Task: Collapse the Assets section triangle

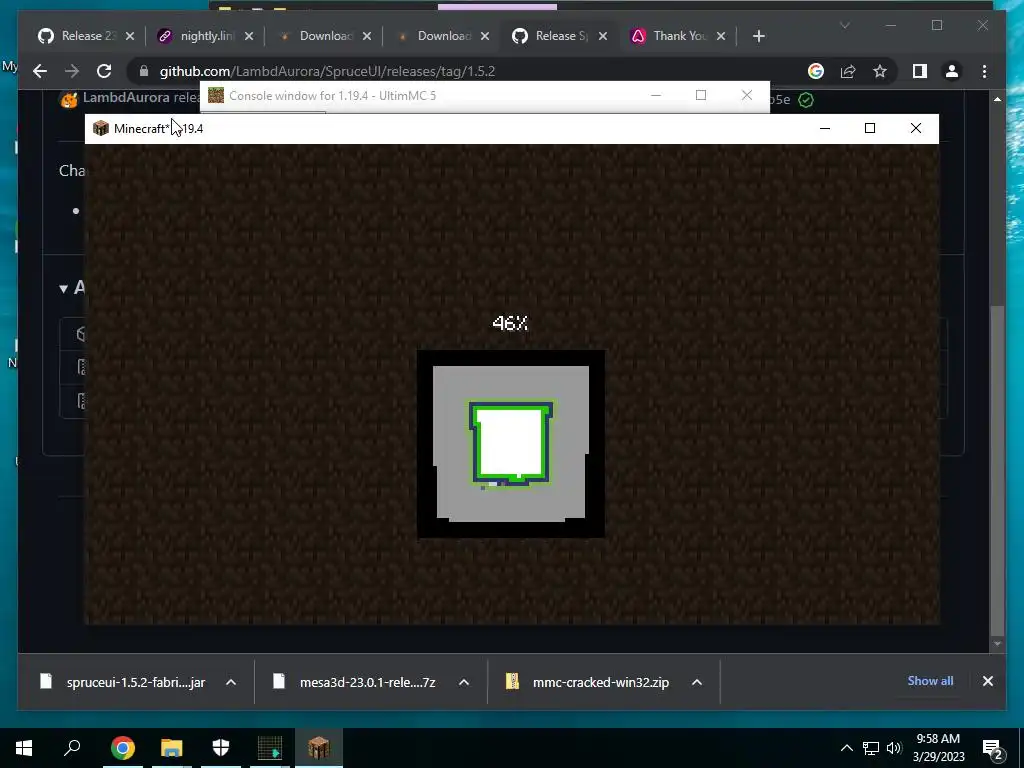Action: click(63, 288)
